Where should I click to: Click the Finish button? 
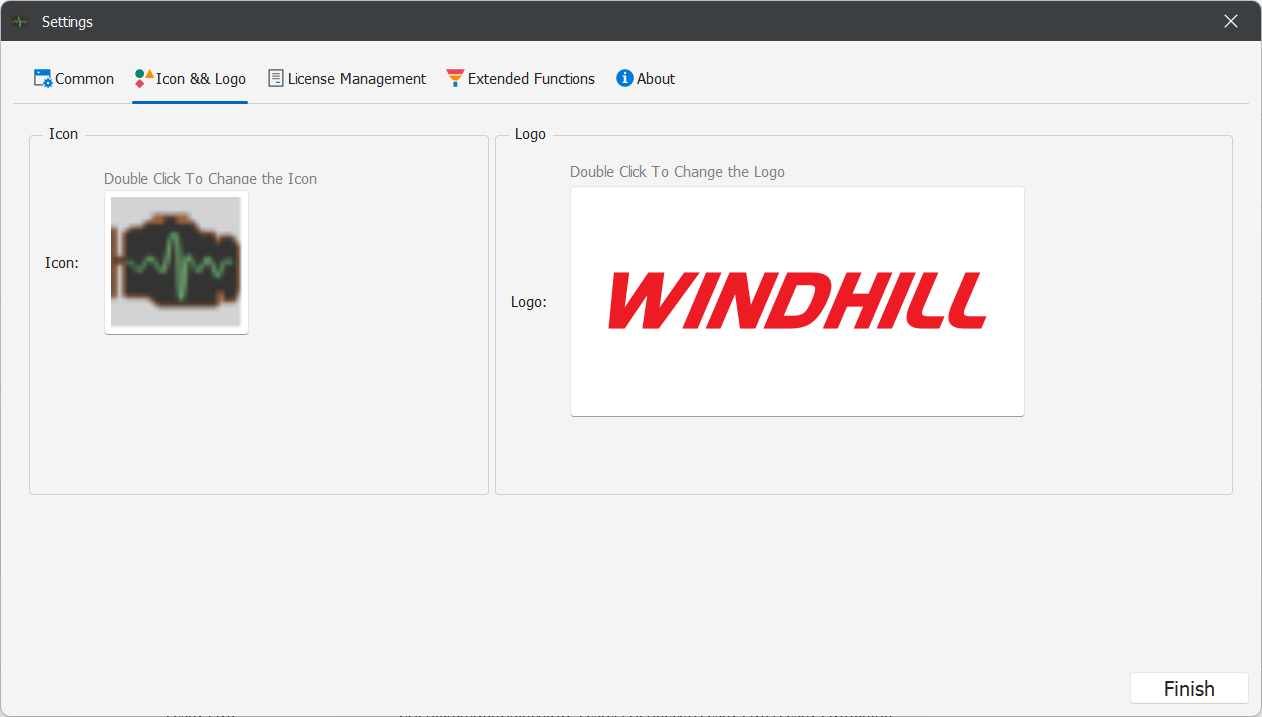point(1189,689)
